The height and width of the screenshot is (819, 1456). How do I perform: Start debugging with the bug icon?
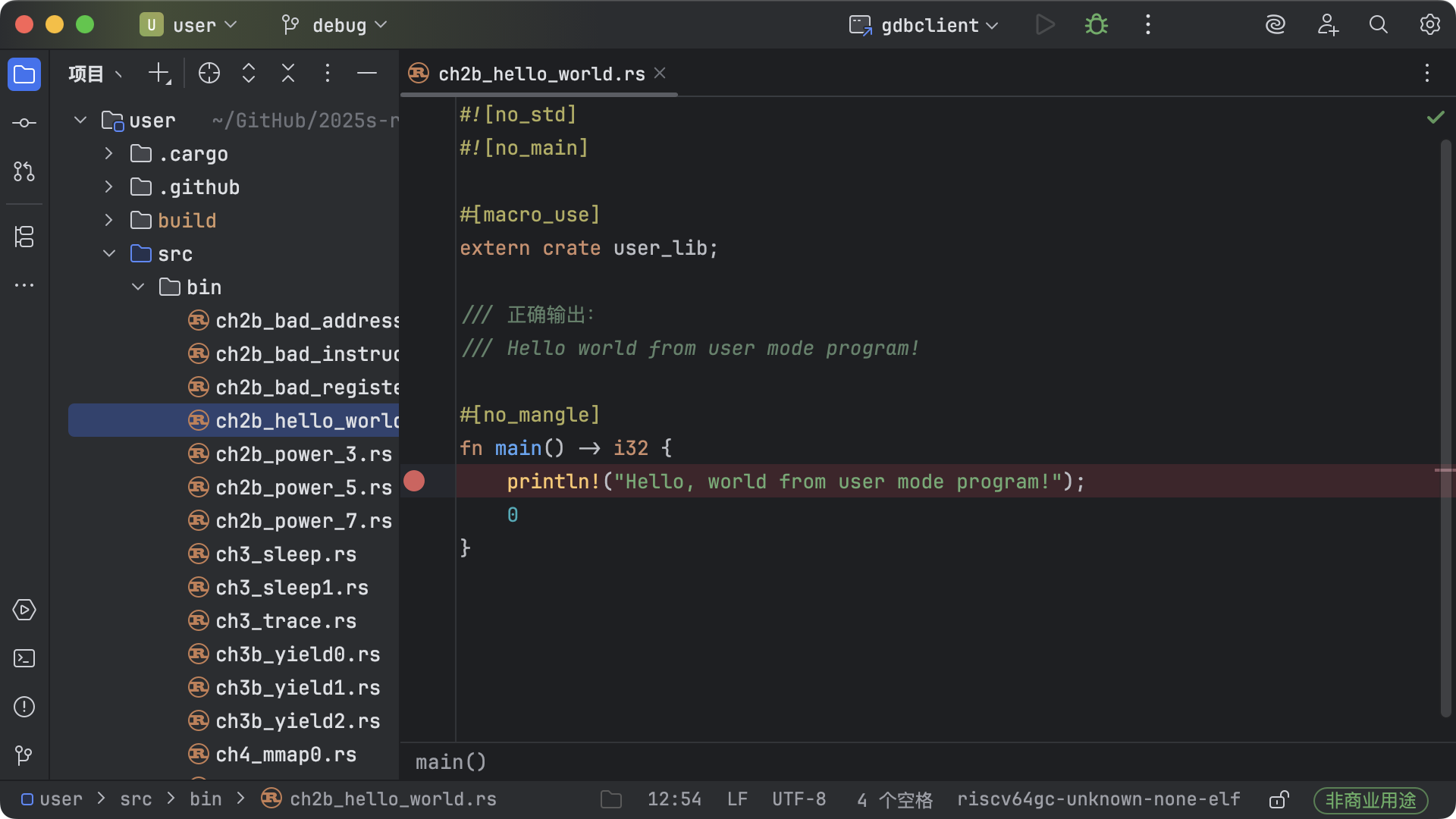[x=1096, y=25]
